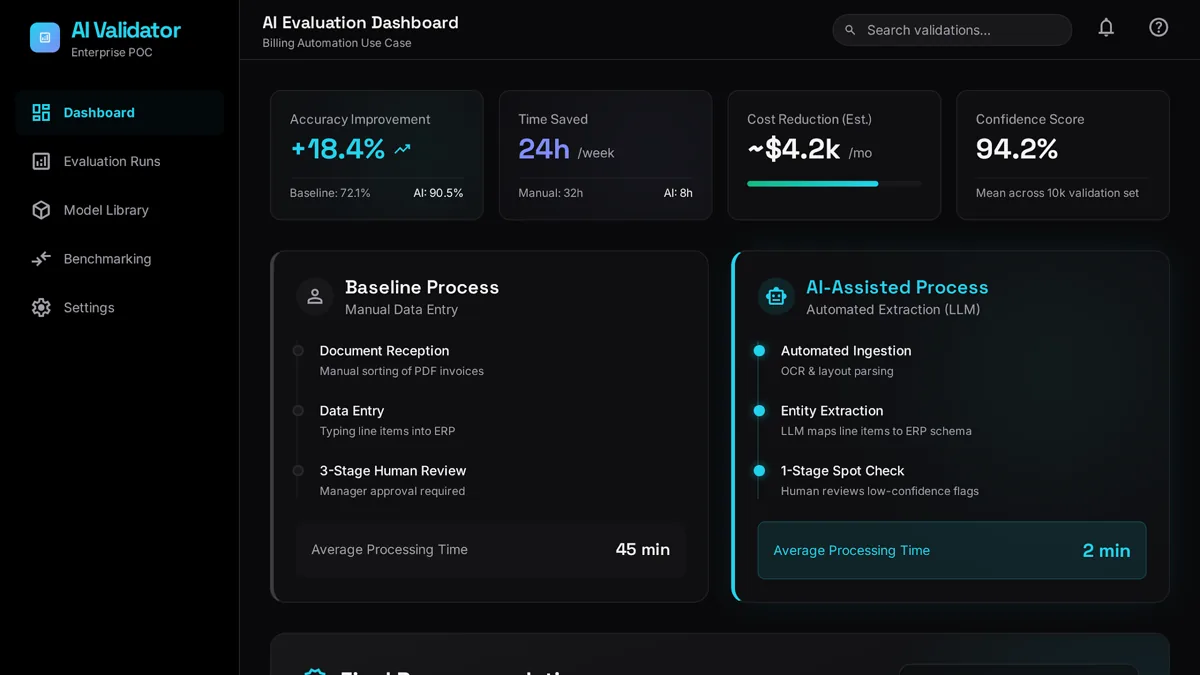Navigate to Benchmarking
The width and height of the screenshot is (1200, 675).
click(120, 259)
